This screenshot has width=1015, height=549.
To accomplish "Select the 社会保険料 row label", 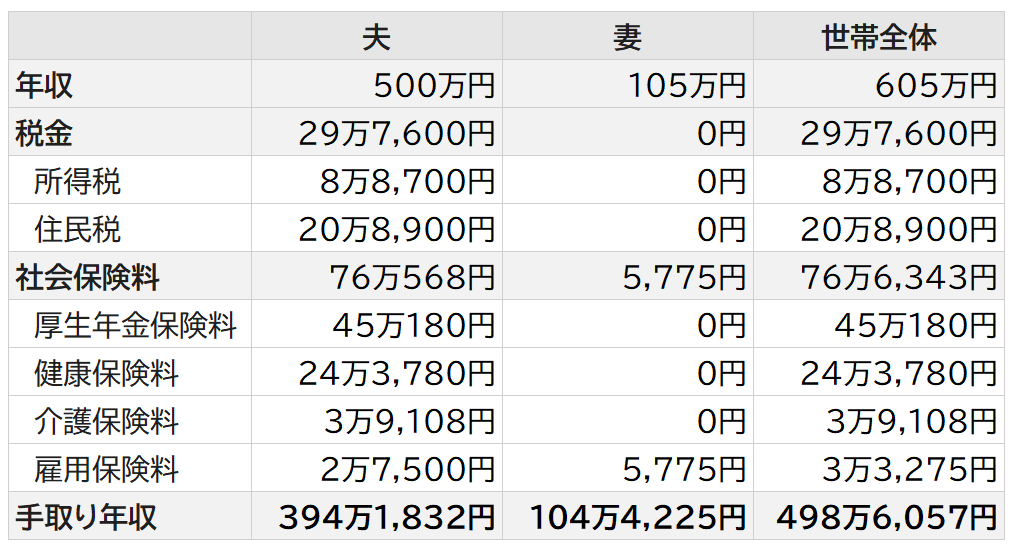I will [x=87, y=277].
